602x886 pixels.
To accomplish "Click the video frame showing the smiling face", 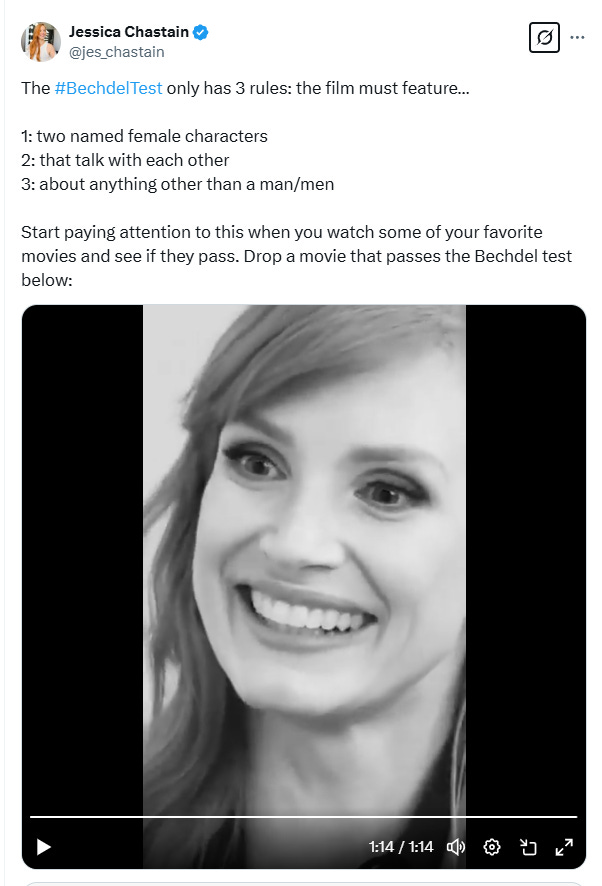I will click(304, 559).
